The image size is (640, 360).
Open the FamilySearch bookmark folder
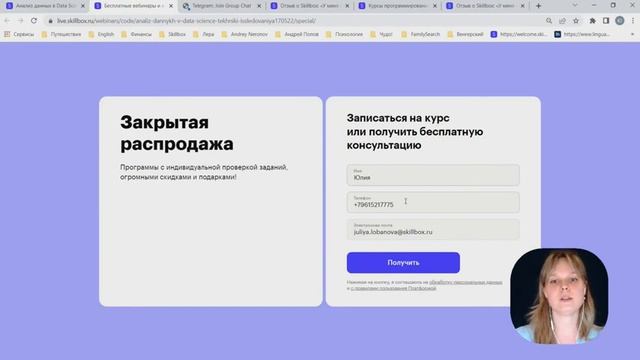420,34
